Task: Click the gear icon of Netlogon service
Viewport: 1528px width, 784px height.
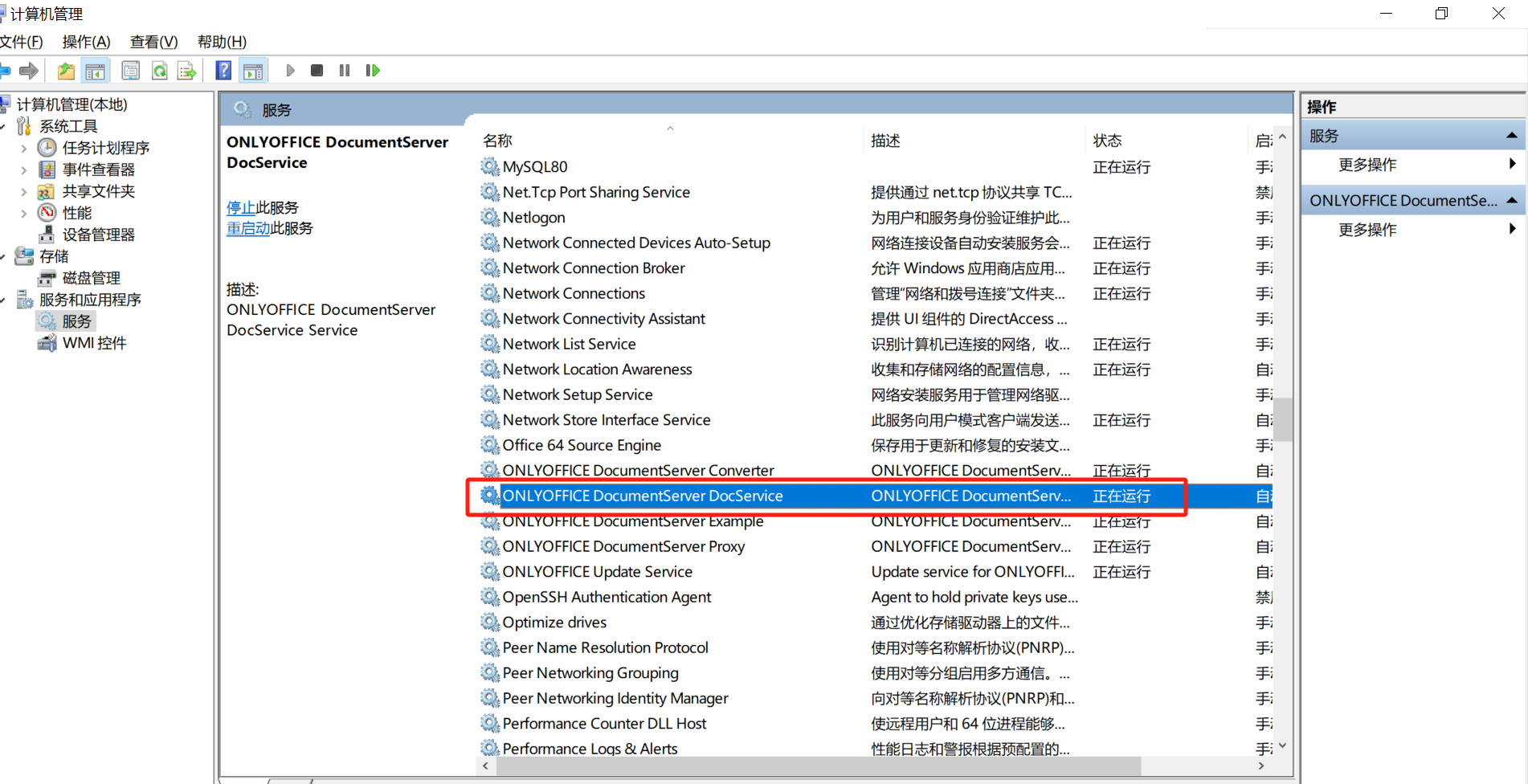Action: (490, 217)
